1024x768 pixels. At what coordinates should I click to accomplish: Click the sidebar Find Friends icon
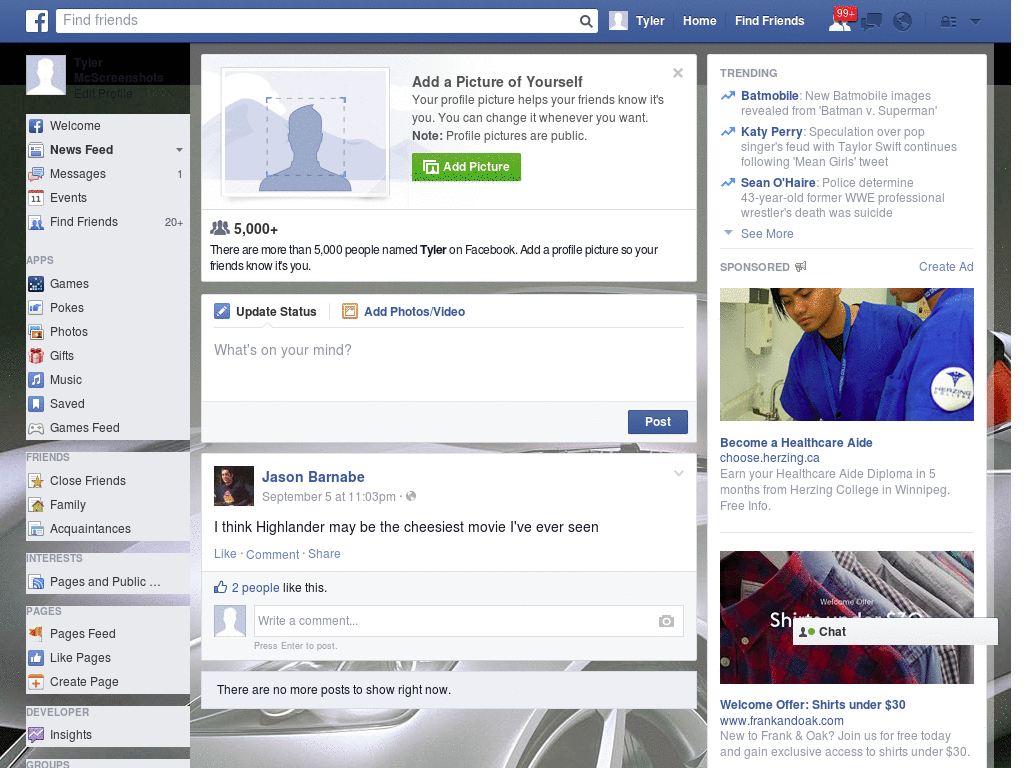36,222
